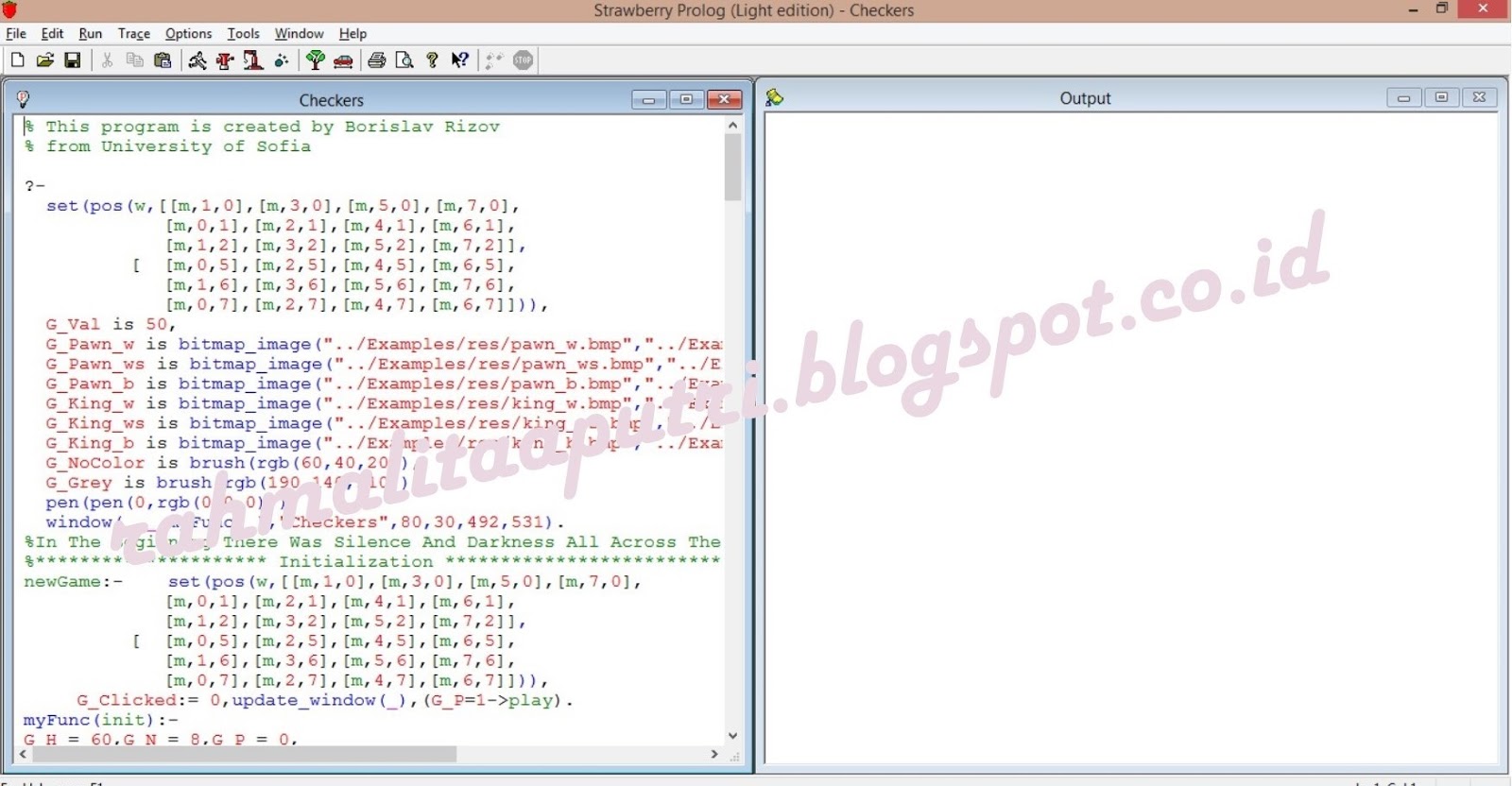
Task: Click the red compile icon in the toolbar
Action: (x=225, y=60)
